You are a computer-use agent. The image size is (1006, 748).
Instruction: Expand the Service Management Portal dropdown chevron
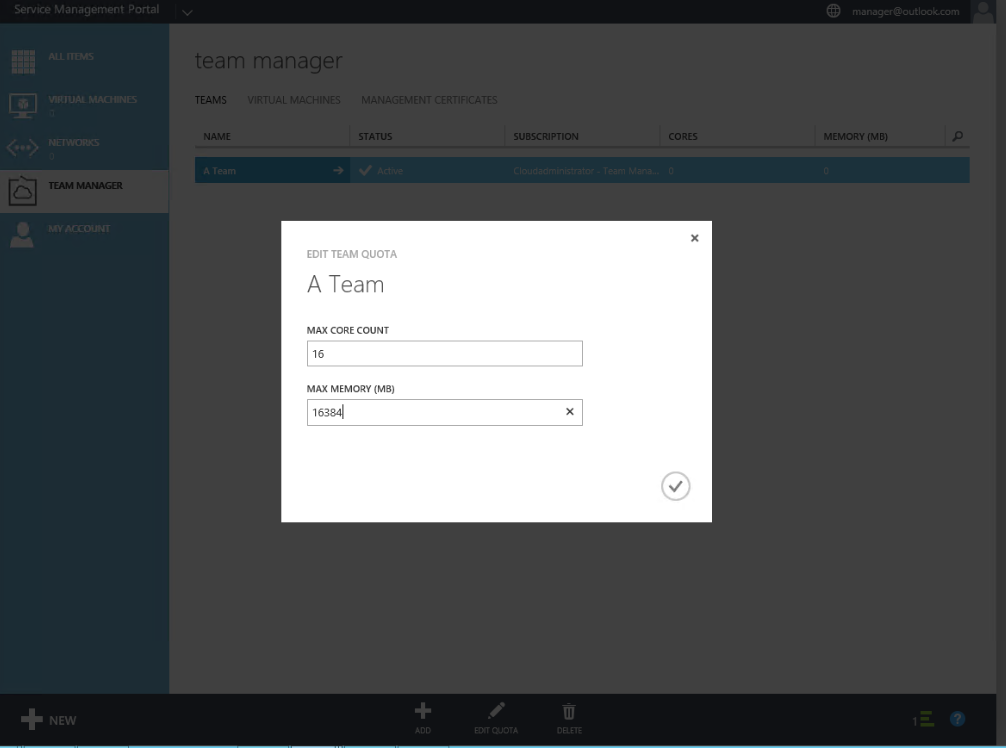[x=187, y=12]
